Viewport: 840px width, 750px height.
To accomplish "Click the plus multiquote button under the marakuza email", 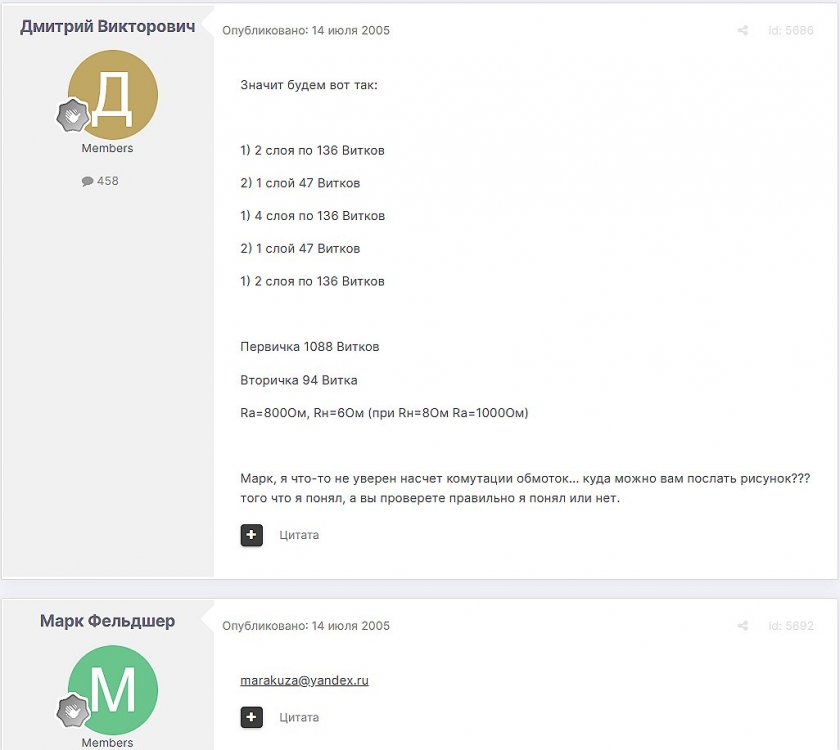I will [x=252, y=717].
